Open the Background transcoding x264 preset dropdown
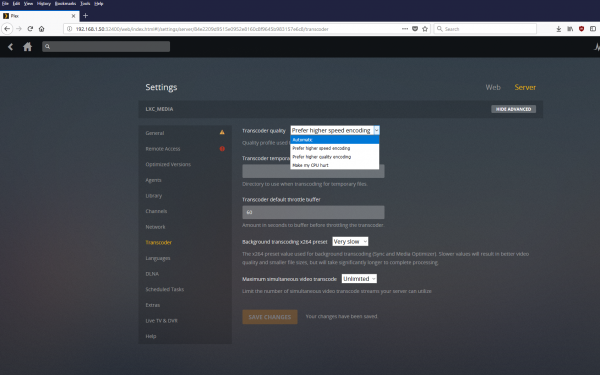This screenshot has height=375, width=600. click(x=350, y=241)
